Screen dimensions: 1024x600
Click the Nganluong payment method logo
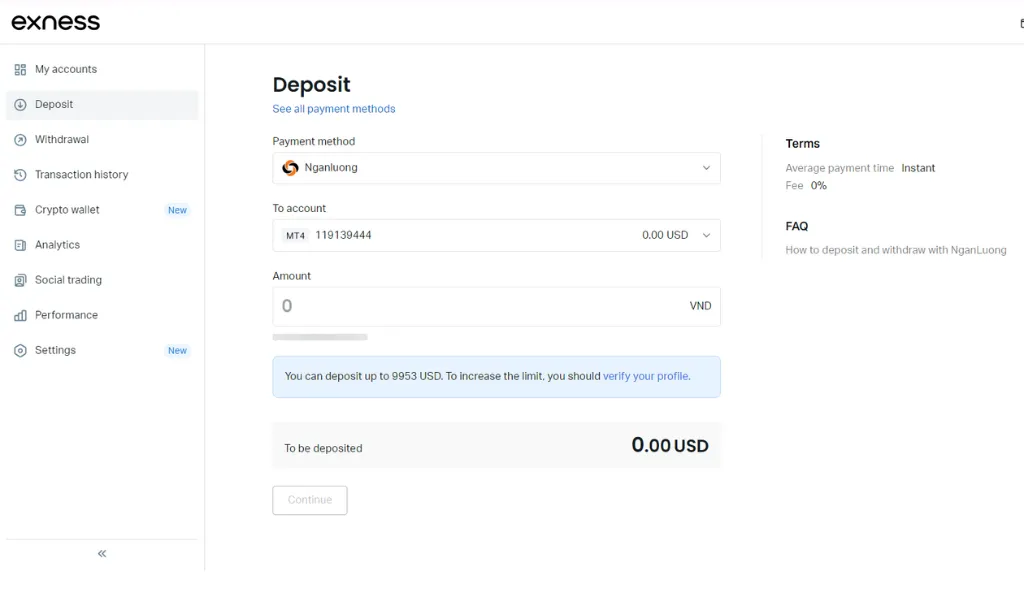coord(289,168)
